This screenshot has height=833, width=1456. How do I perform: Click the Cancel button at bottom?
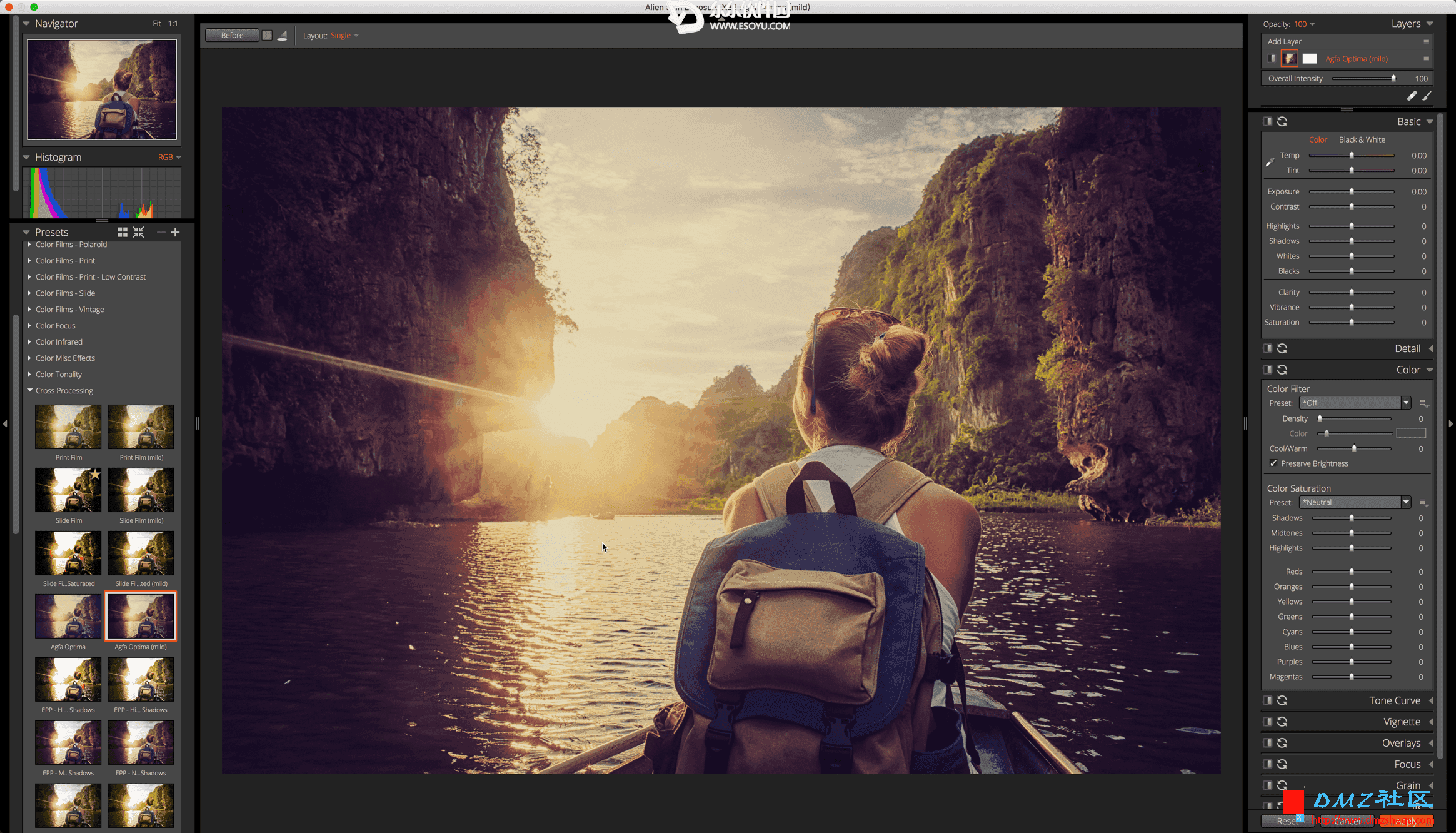(1346, 821)
